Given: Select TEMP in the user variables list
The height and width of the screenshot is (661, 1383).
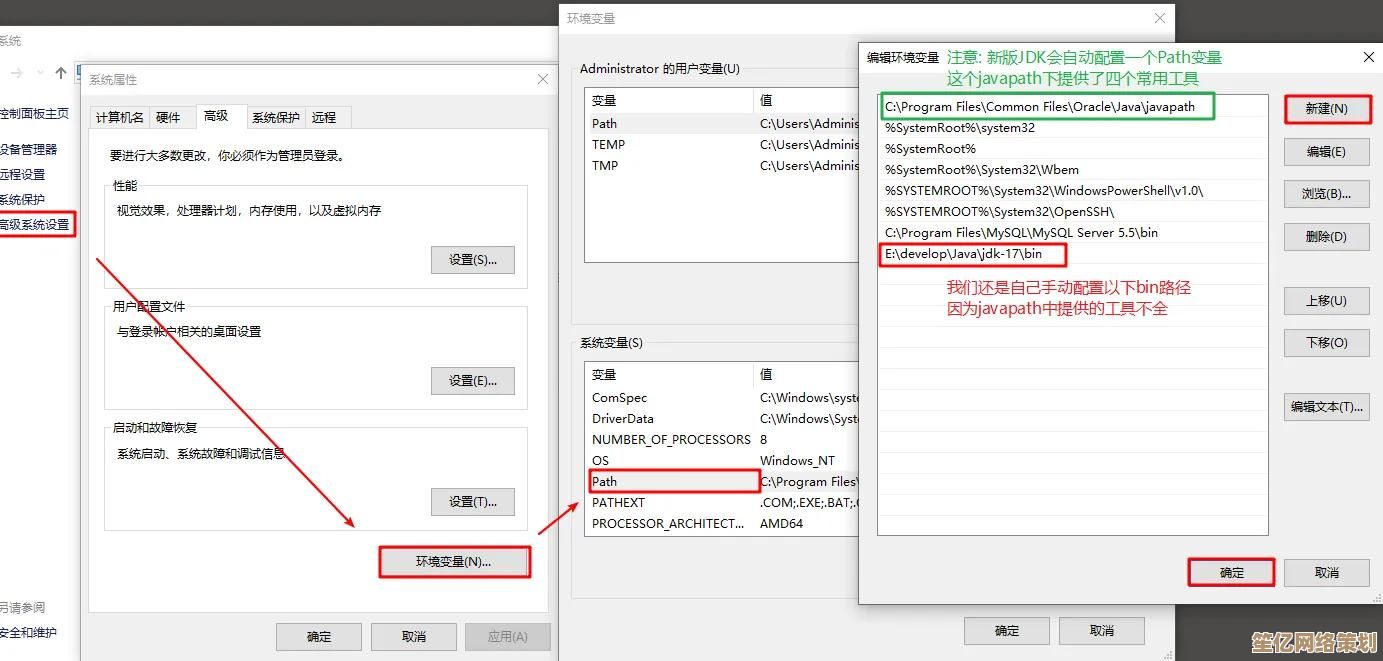Looking at the screenshot, I should point(608,145).
